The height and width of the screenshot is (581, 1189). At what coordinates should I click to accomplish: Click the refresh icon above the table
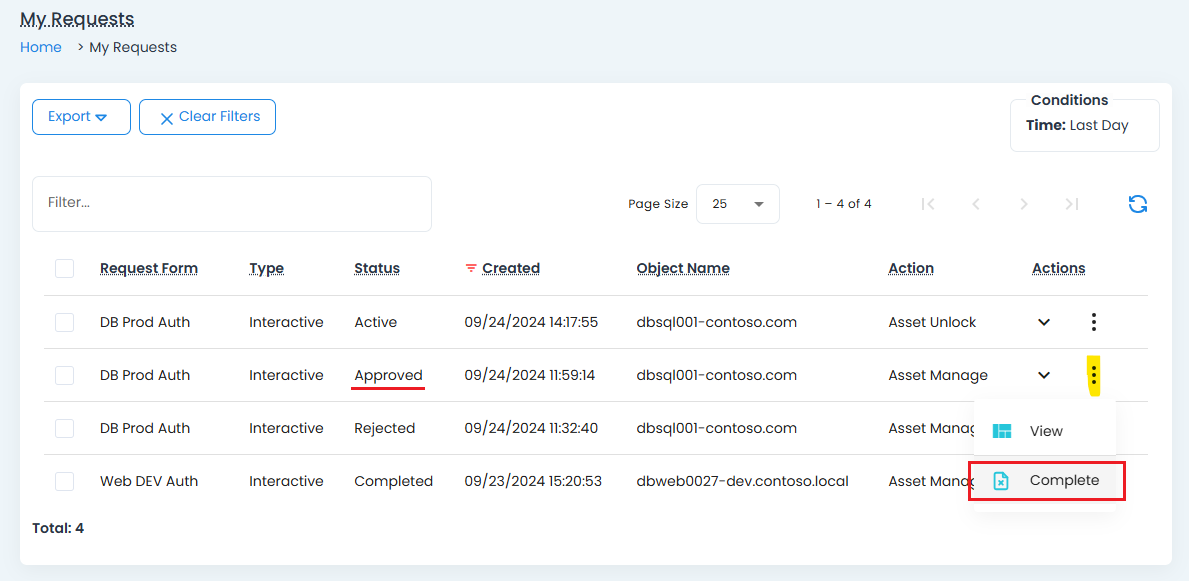1137,204
